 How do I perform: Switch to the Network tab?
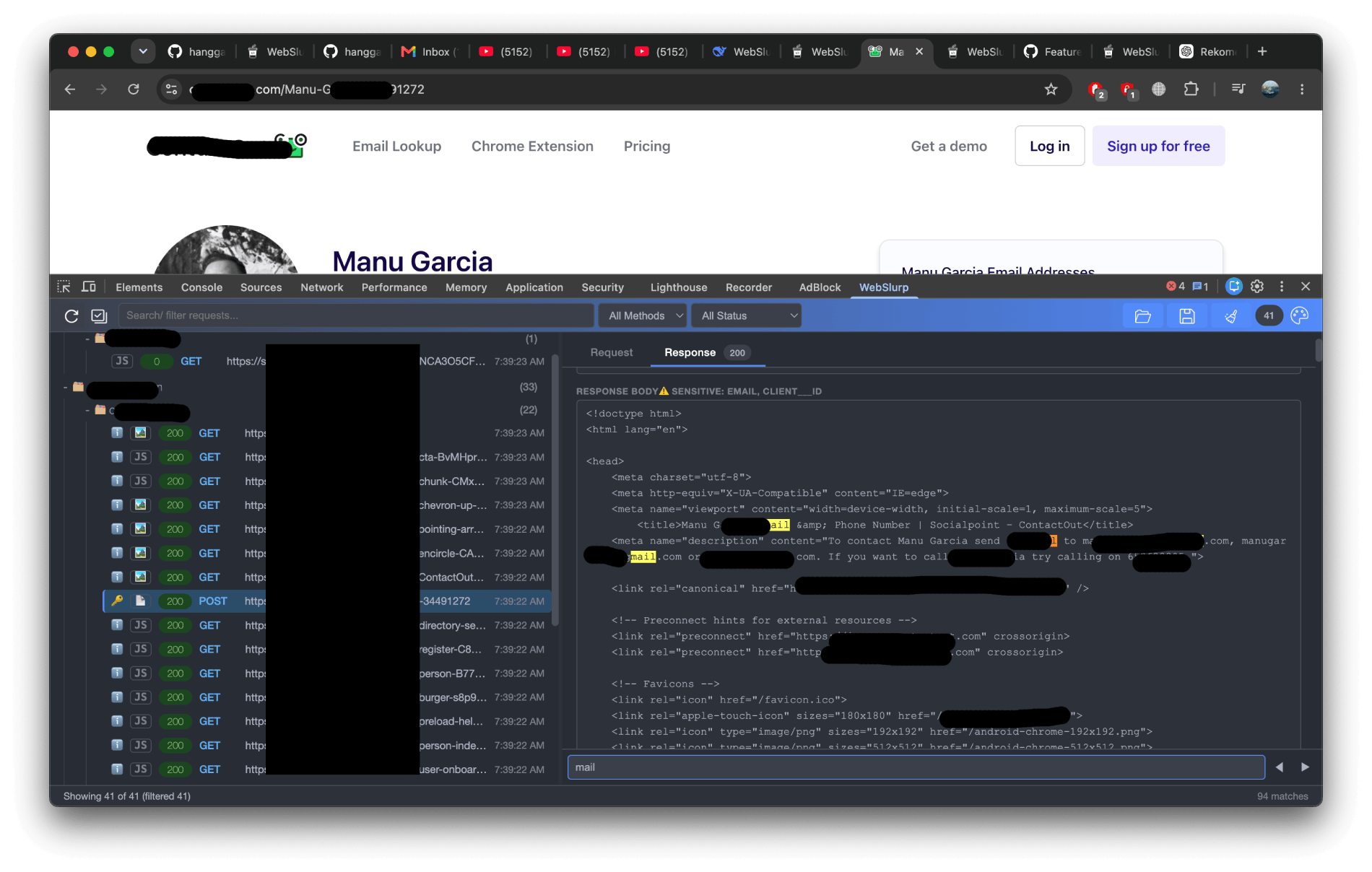coord(322,287)
